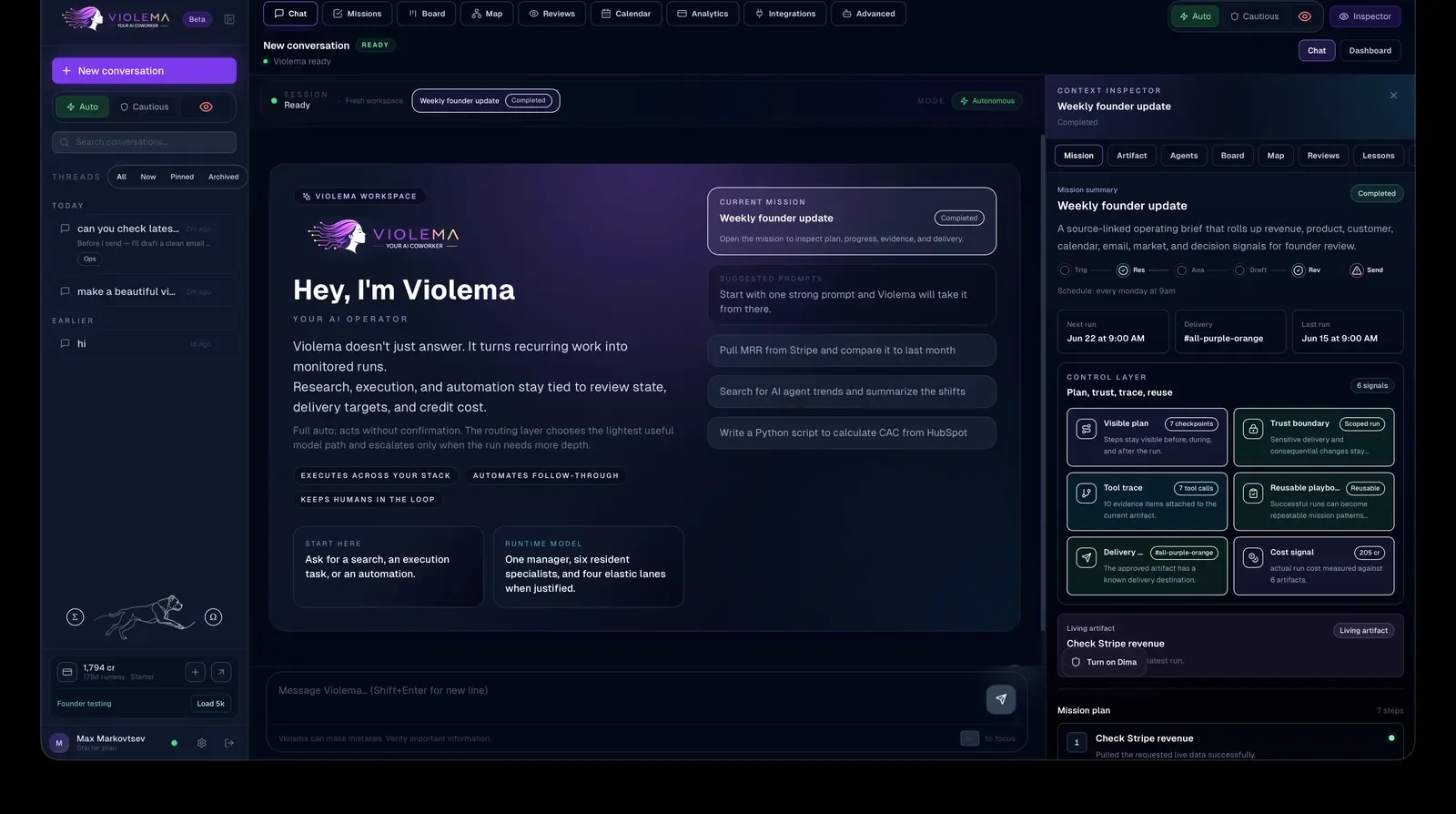The image size is (1456, 814).
Task: Filter threads by Pinned
Action: coord(182,177)
